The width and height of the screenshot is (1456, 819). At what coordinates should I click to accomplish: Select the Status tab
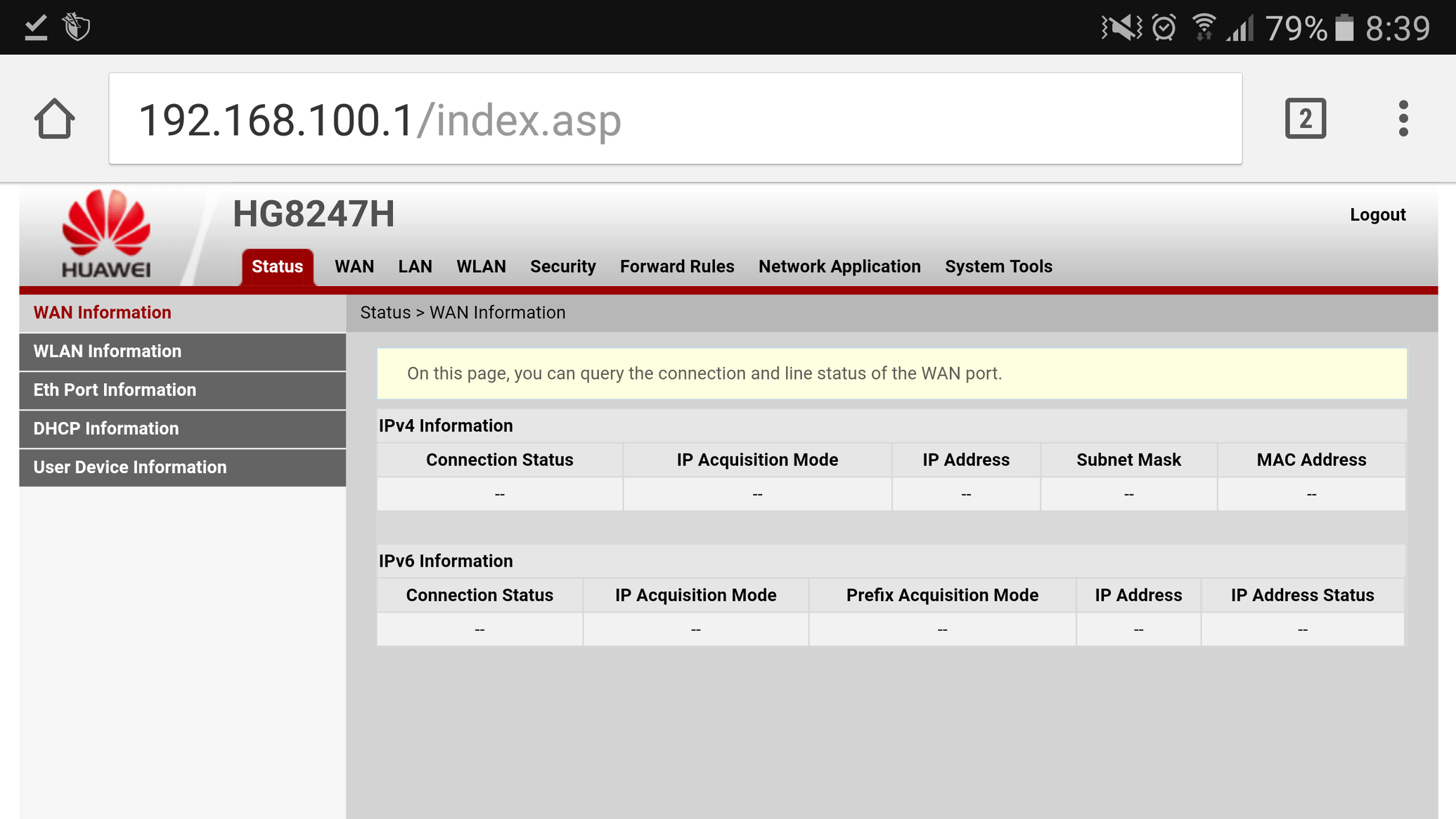point(277,266)
